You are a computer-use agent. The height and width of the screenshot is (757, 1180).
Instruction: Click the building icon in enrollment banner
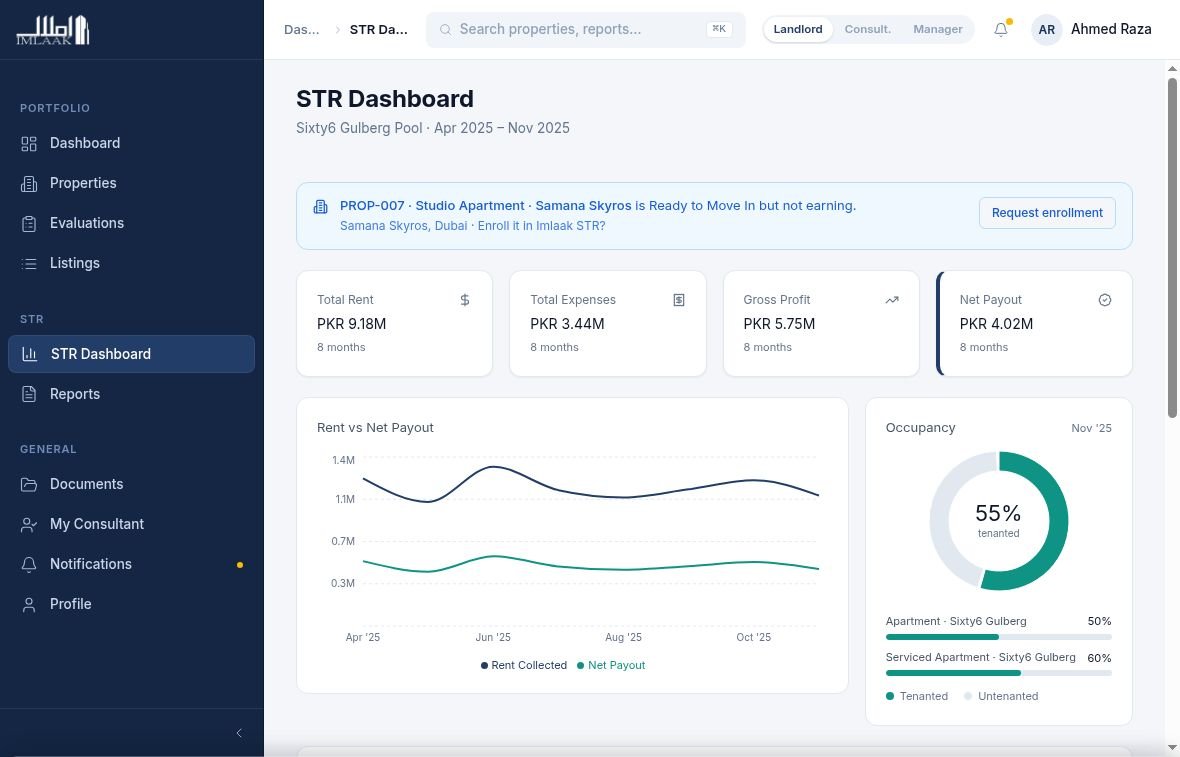(321, 207)
